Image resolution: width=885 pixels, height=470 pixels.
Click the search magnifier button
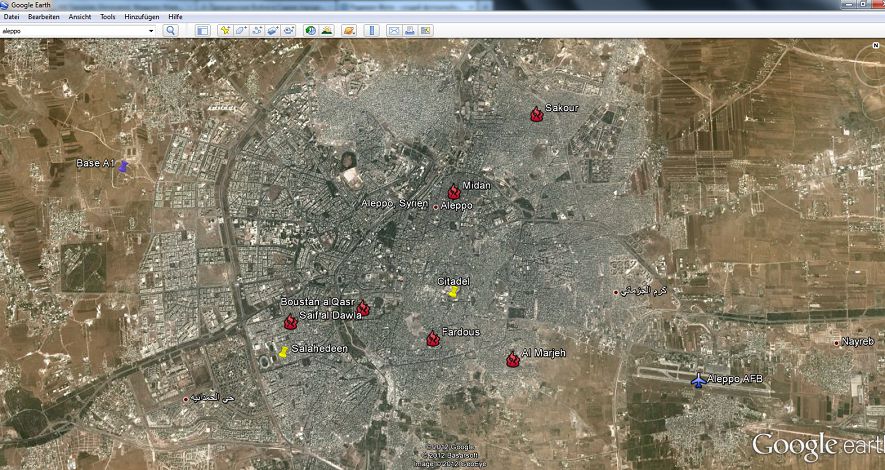click(170, 30)
